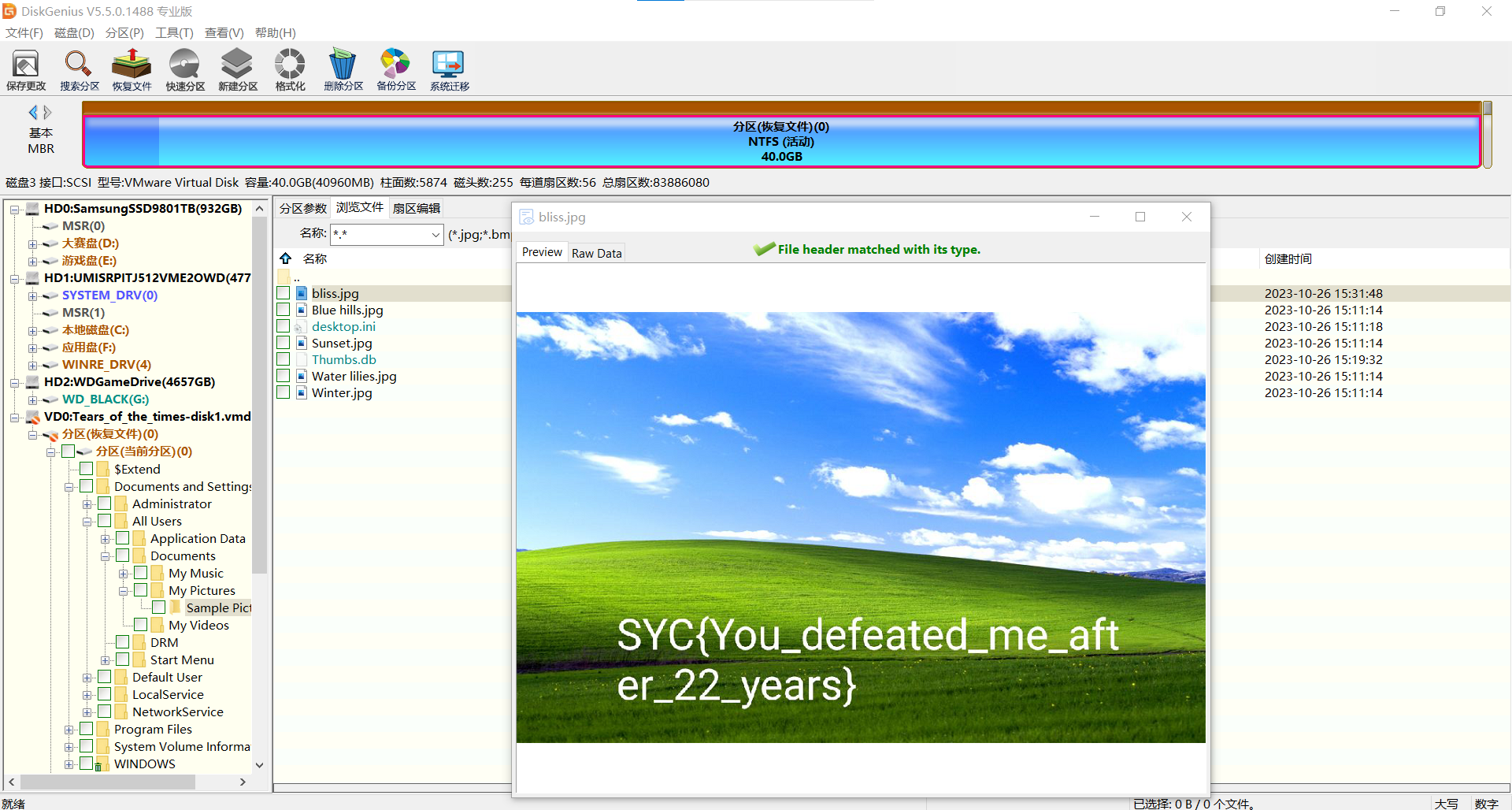
Task: Open the 帮助(H) menu
Action: pos(275,33)
